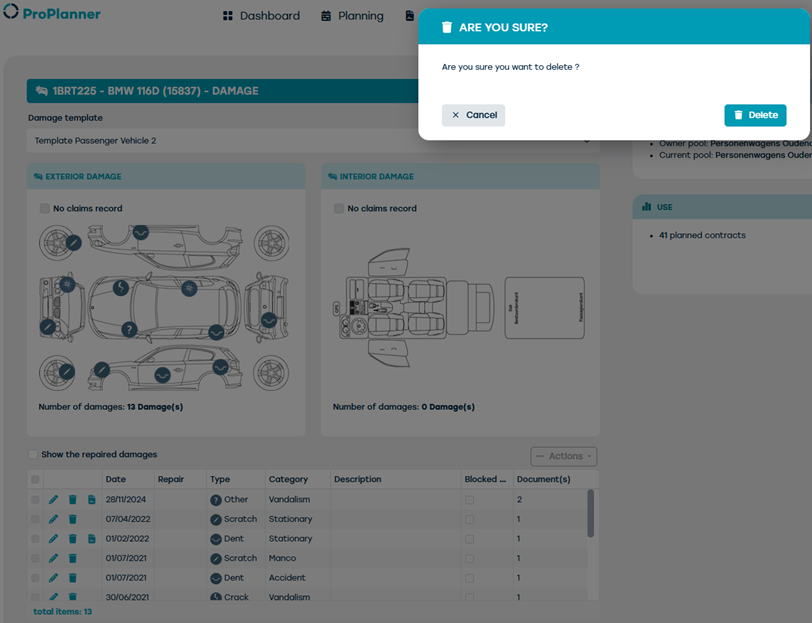Enable Show the repaired damages checkbox
Viewport: 812px width, 623px height.
[33, 454]
